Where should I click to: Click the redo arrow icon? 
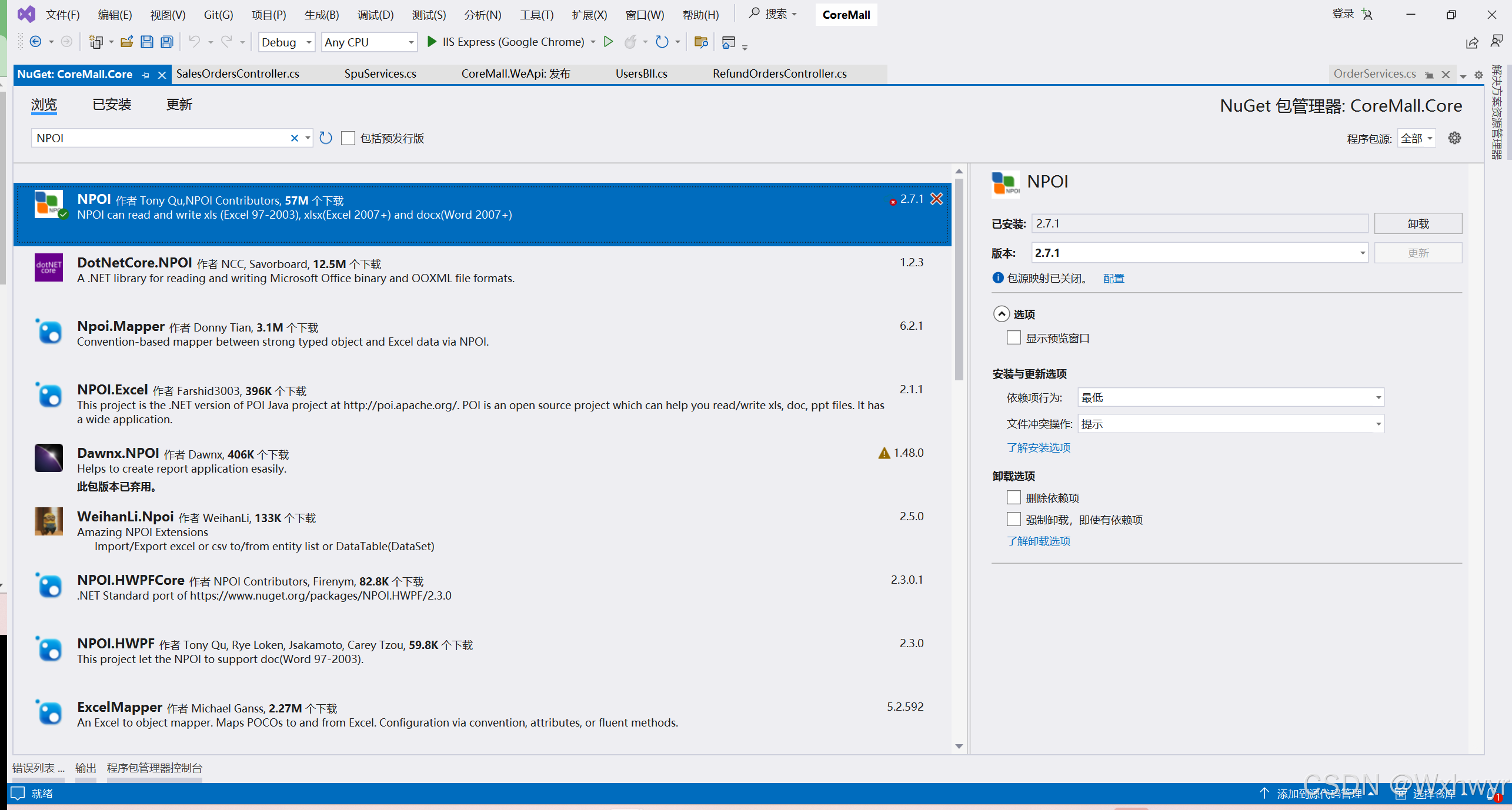pyautogui.click(x=226, y=42)
